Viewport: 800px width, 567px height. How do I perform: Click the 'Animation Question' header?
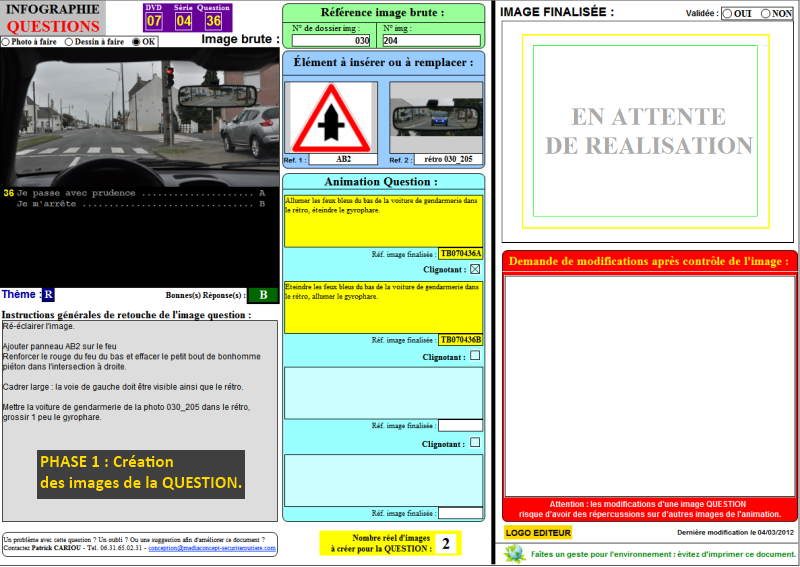tap(381, 182)
